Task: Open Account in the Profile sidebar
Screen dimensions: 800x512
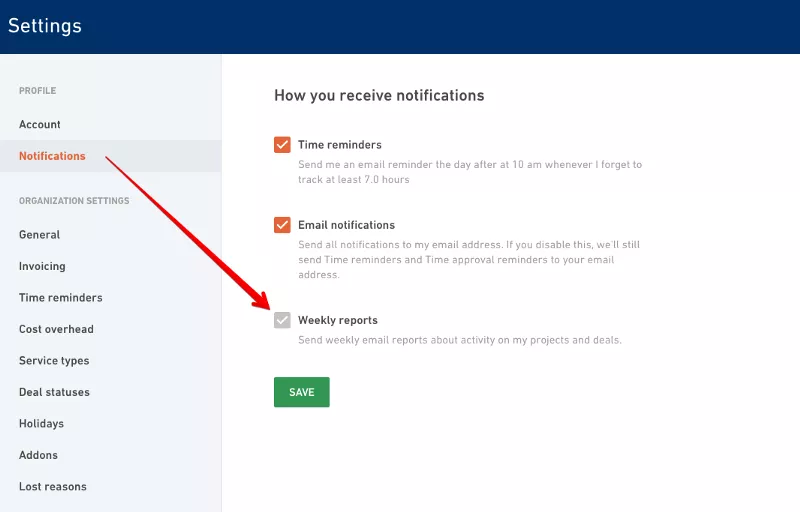Action: (40, 124)
